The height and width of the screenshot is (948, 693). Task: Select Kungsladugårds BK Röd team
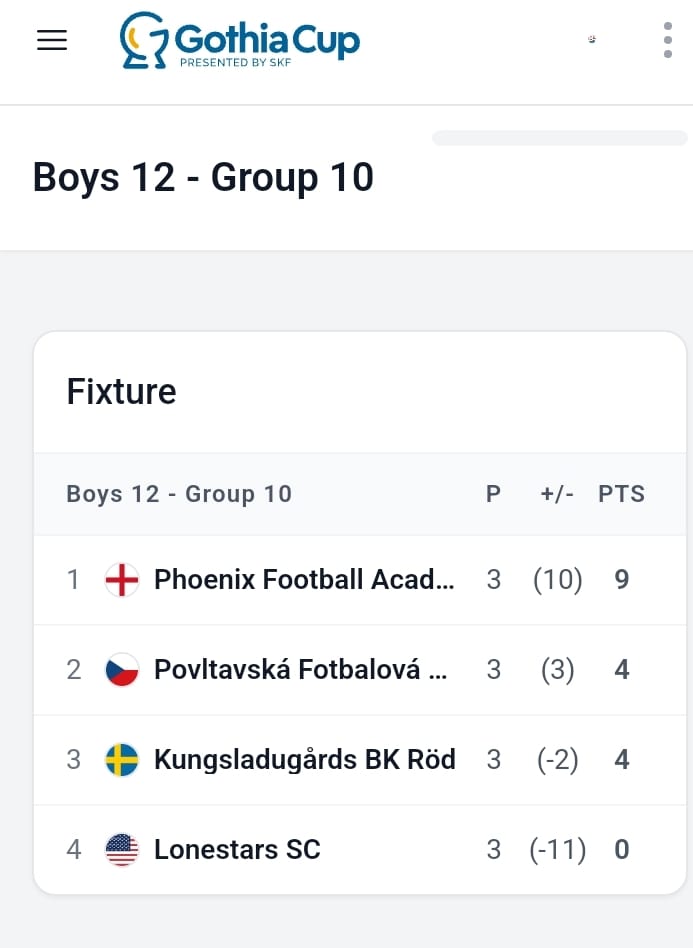click(x=304, y=760)
